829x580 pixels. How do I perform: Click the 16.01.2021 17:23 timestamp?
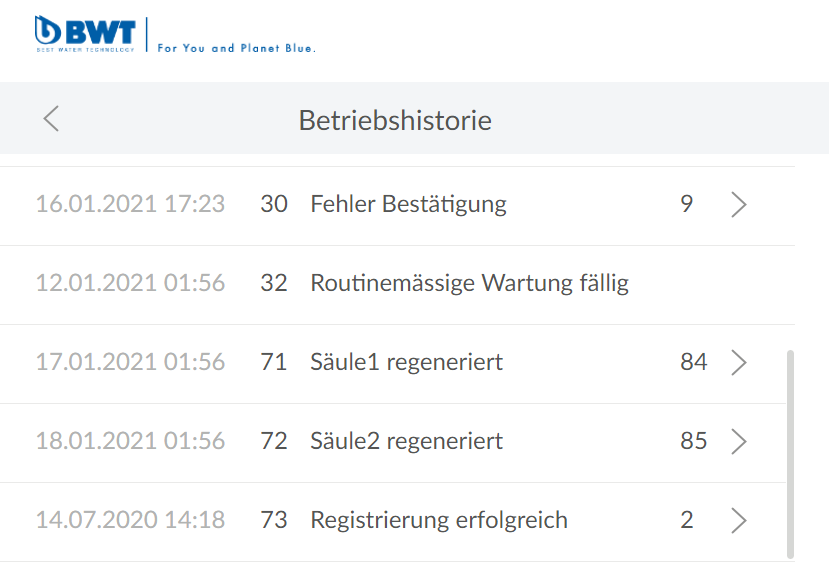tap(130, 205)
